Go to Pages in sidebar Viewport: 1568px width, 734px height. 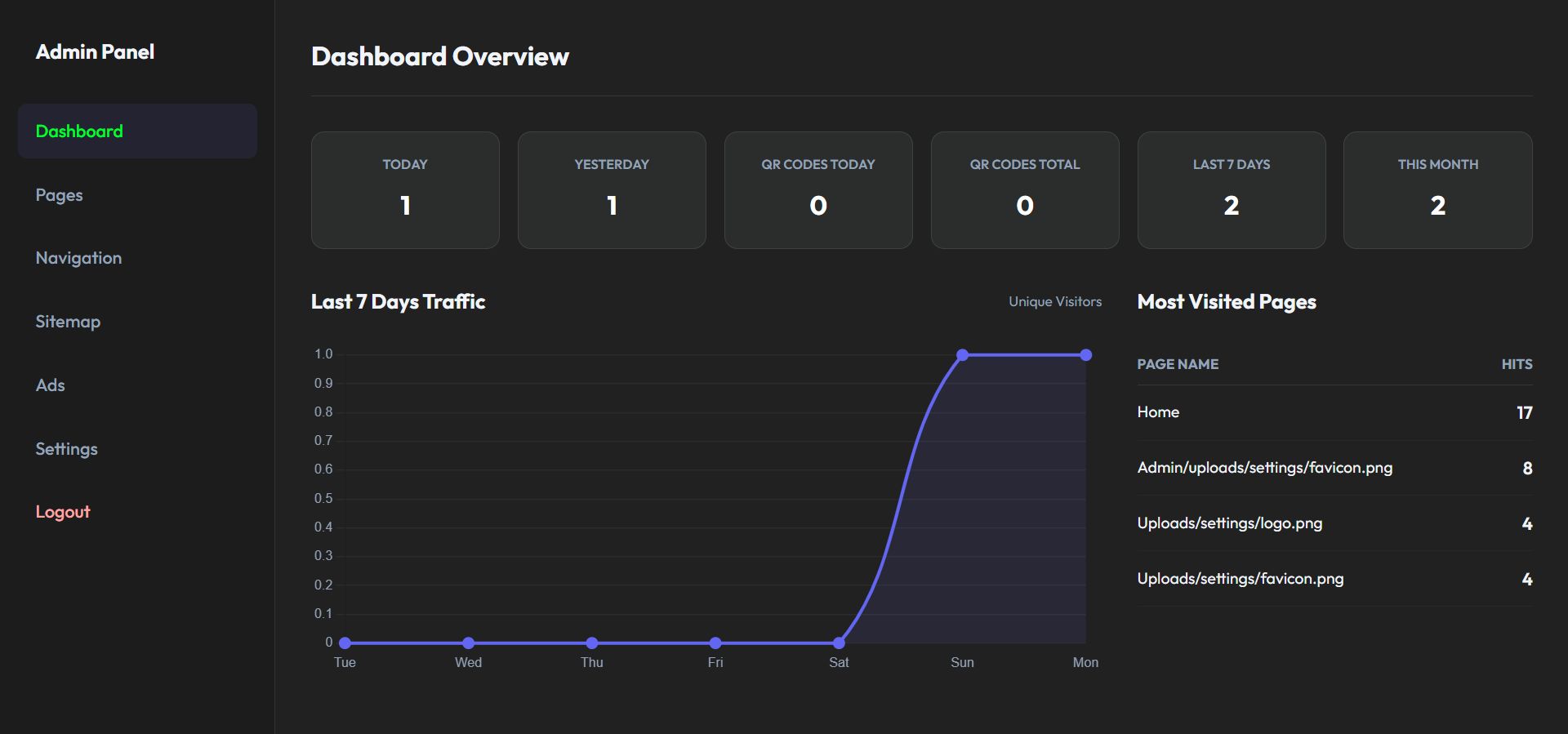(59, 195)
